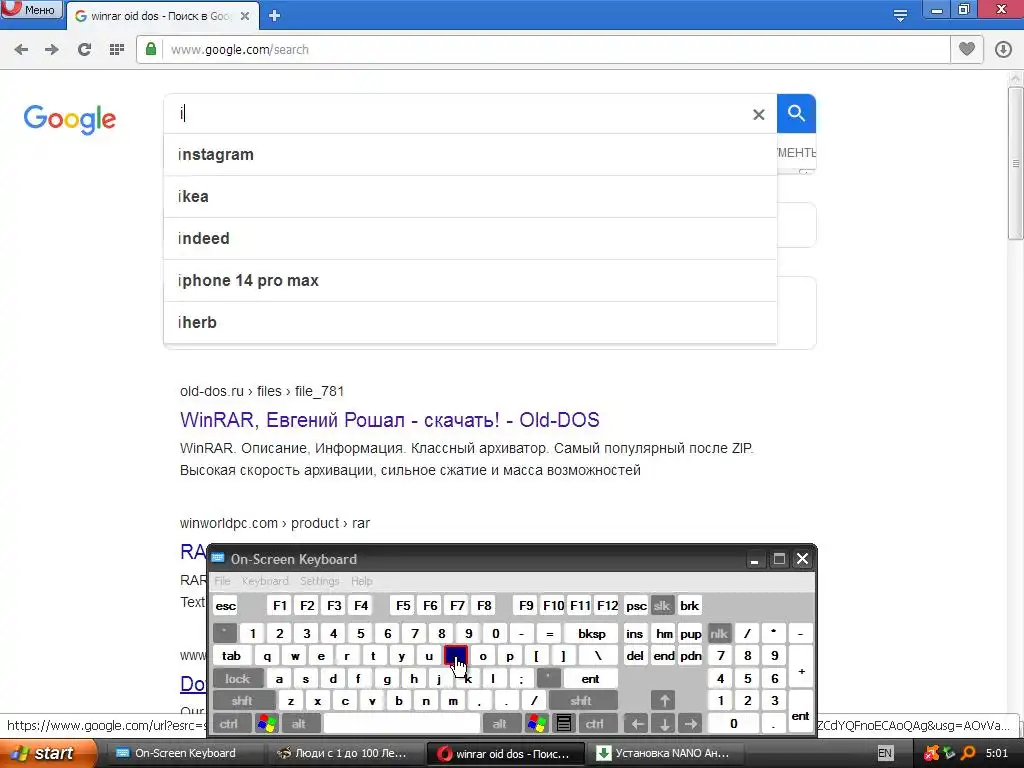Image resolution: width=1024 pixels, height=768 pixels.
Task: Click the green padlock security icon
Action: (151, 49)
